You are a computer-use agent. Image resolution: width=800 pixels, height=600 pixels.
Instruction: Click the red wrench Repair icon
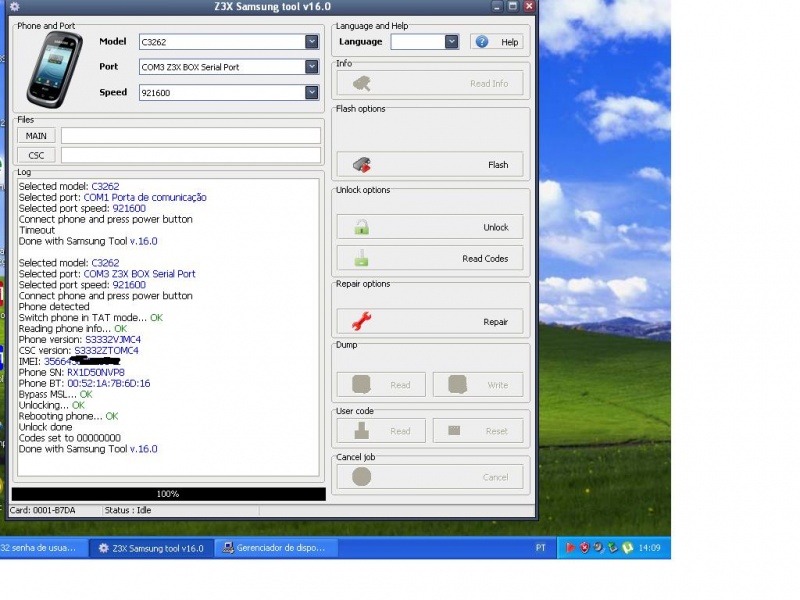click(x=362, y=321)
